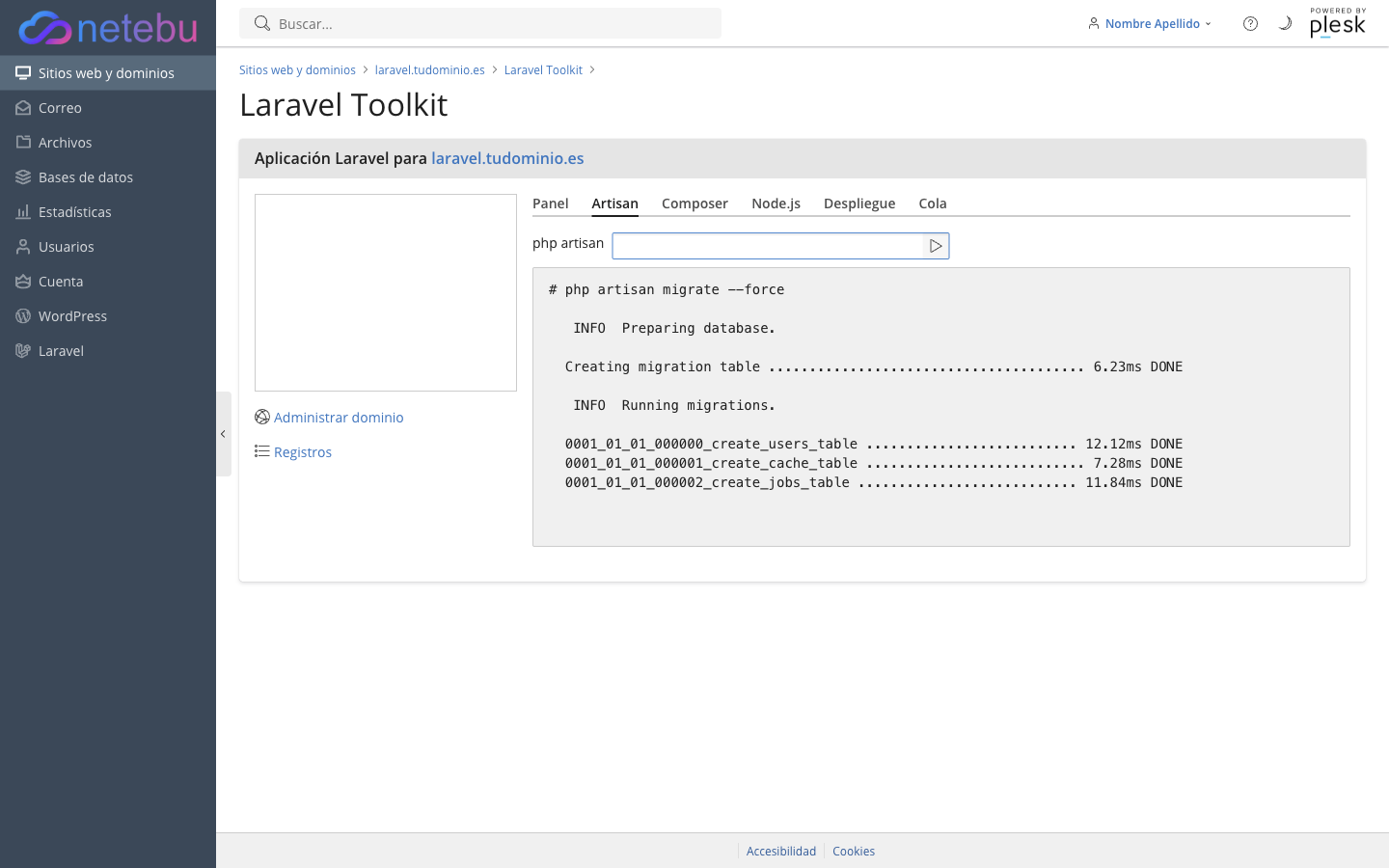The height and width of the screenshot is (868, 1389).
Task: Click the Plesk logo
Action: 1338,23
